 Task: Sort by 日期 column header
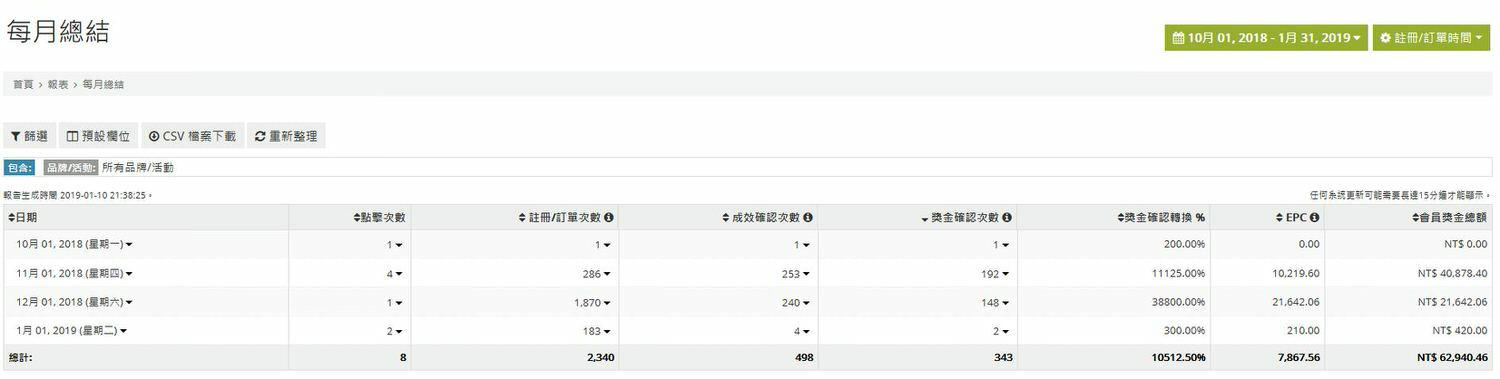point(23,217)
